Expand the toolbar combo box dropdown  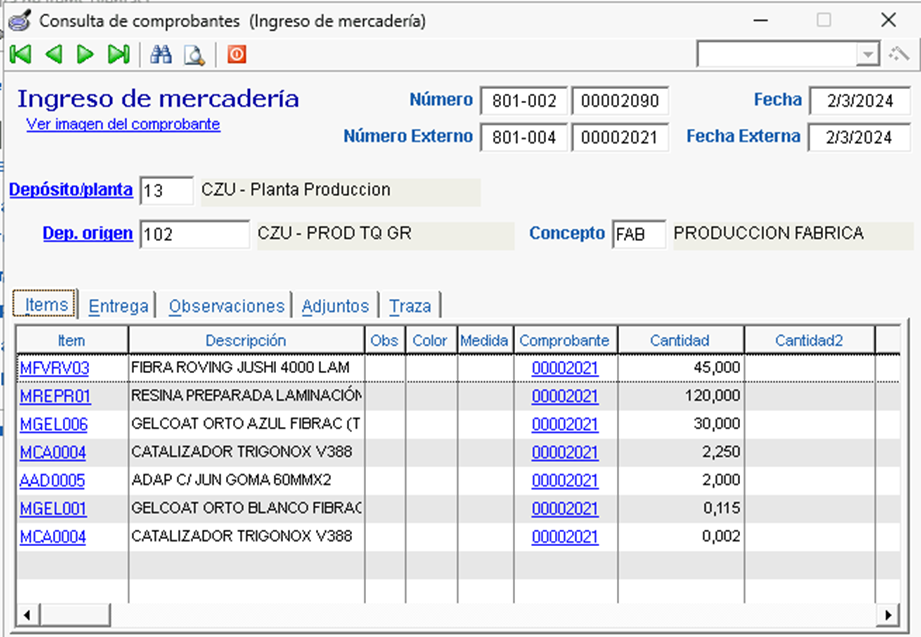click(x=867, y=55)
